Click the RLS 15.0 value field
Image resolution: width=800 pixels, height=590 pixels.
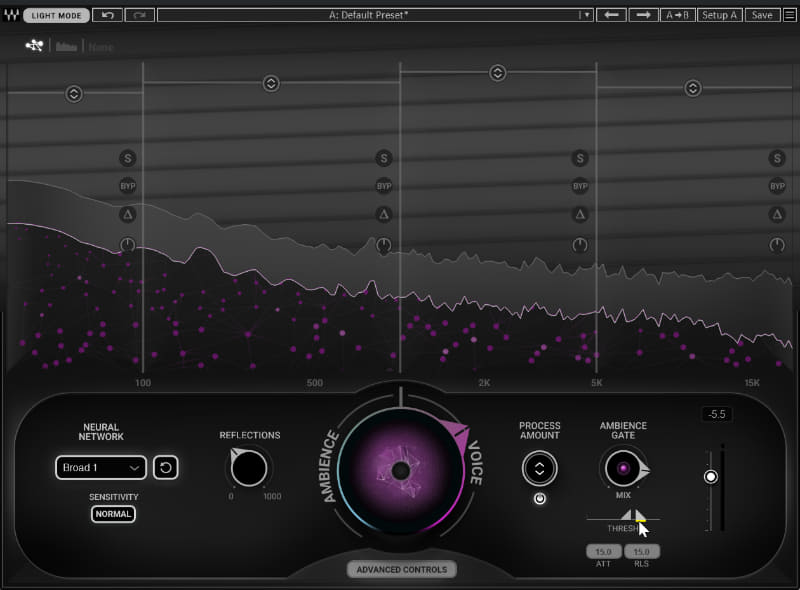click(641, 552)
